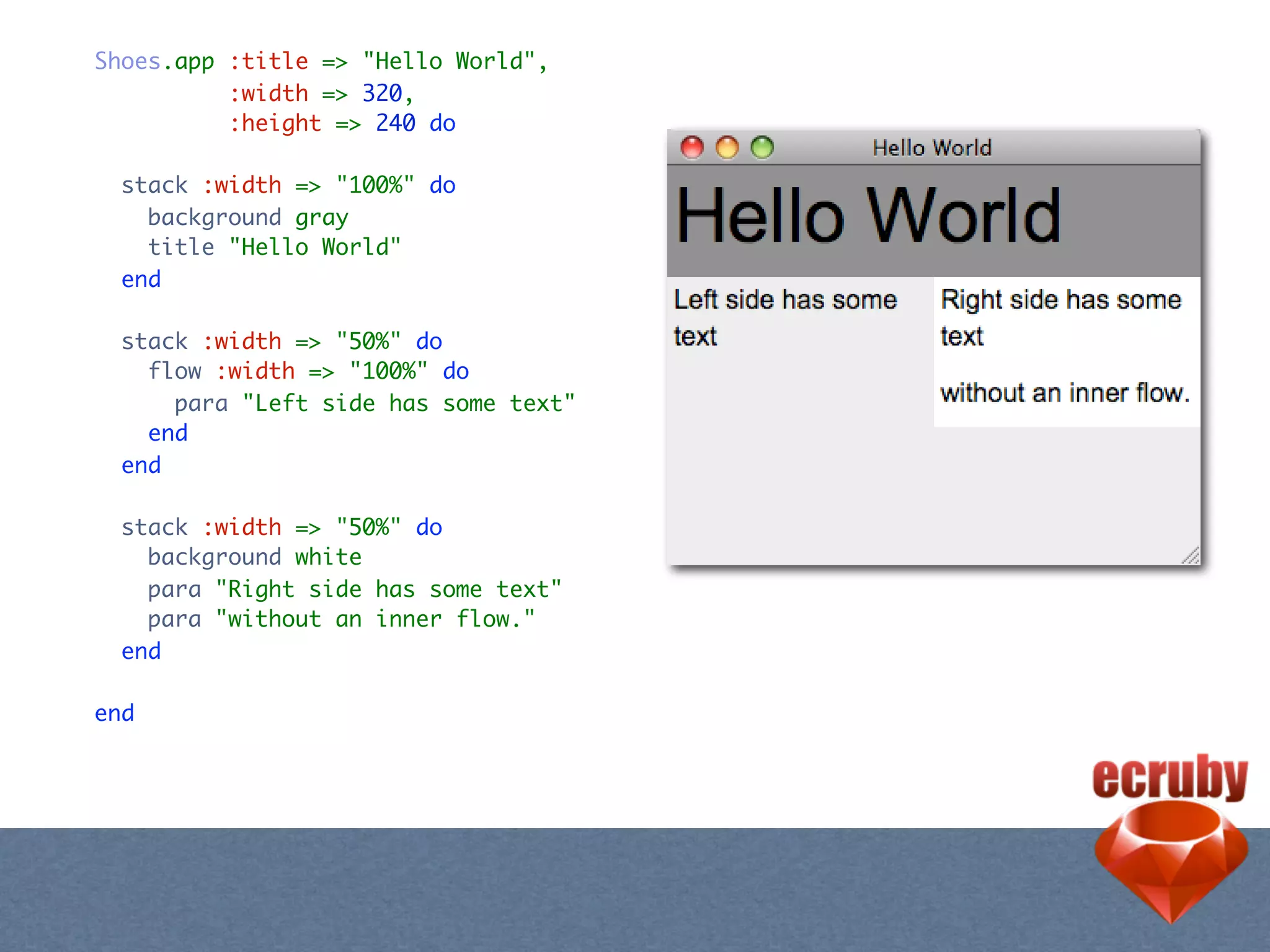Click the large Hello World heading
Image resolution: width=1270 pixels, height=952 pixels.
[868, 216]
